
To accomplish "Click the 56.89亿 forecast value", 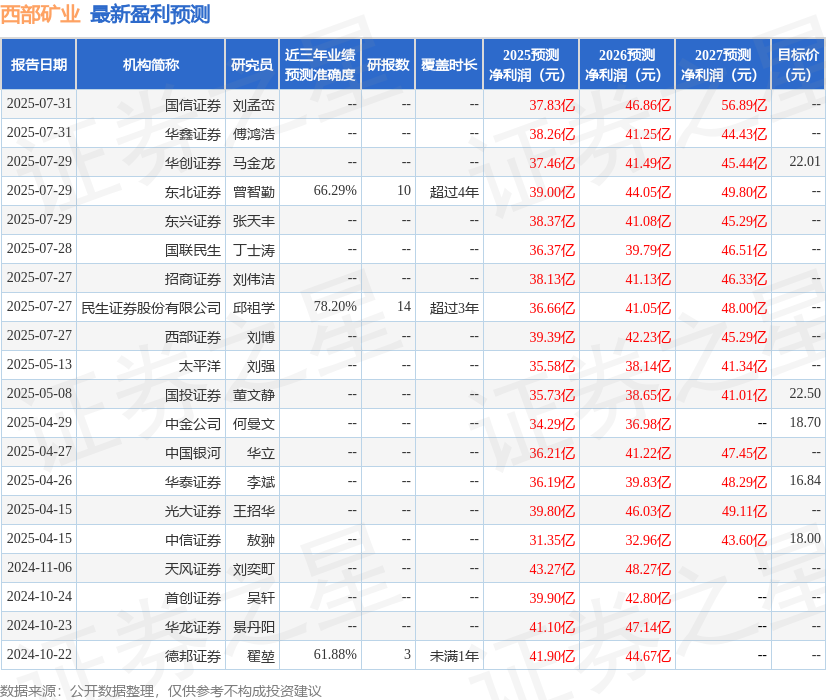I will click(744, 105).
